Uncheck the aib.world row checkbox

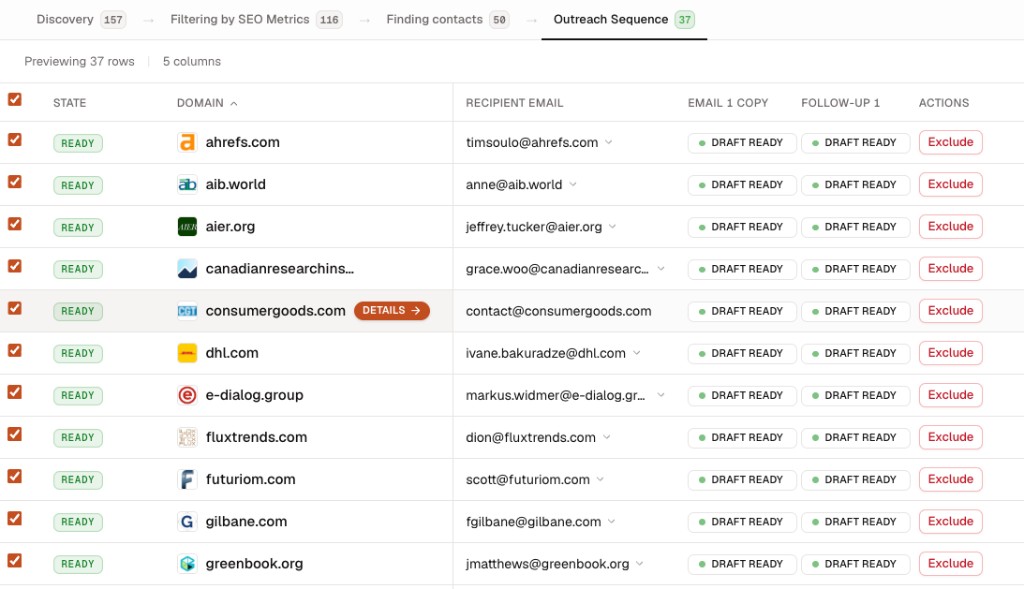click(14, 182)
